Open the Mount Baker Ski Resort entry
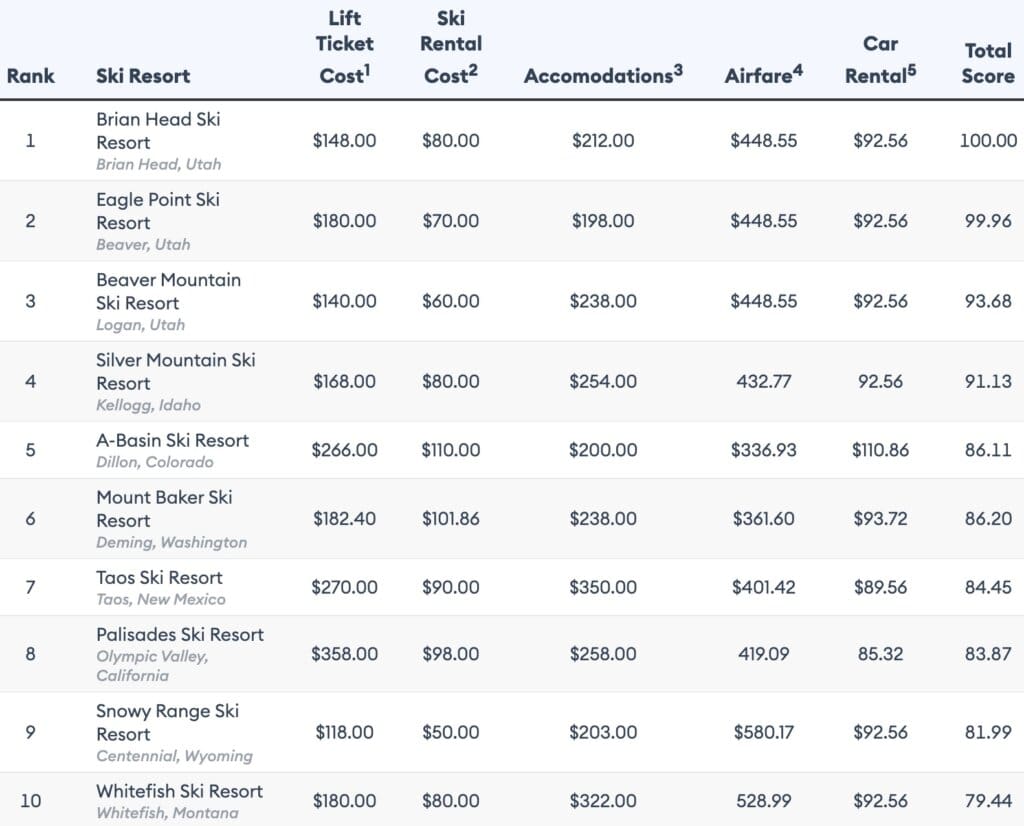1024x826 pixels. point(164,508)
